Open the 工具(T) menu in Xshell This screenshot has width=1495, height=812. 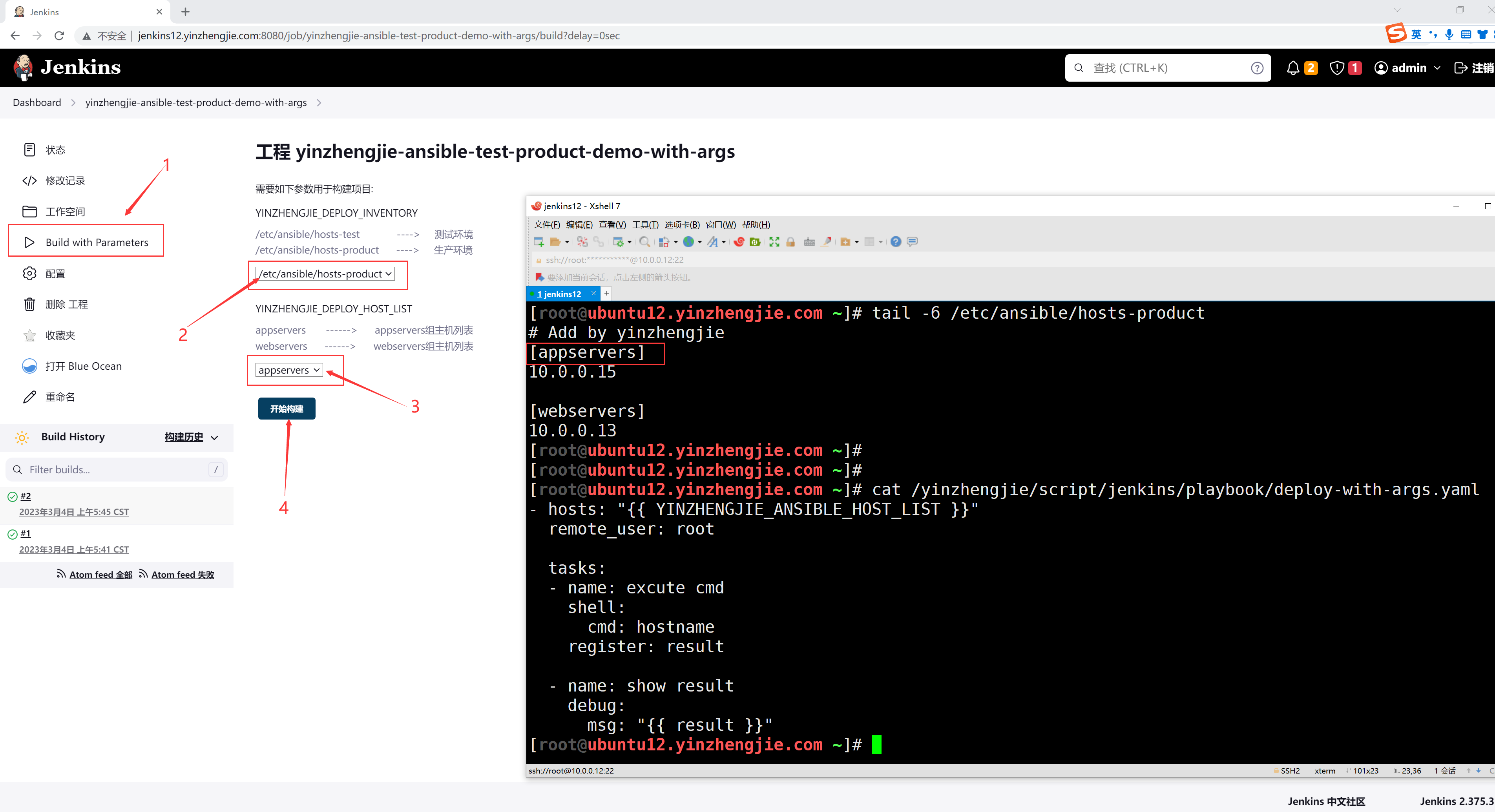coord(645,224)
